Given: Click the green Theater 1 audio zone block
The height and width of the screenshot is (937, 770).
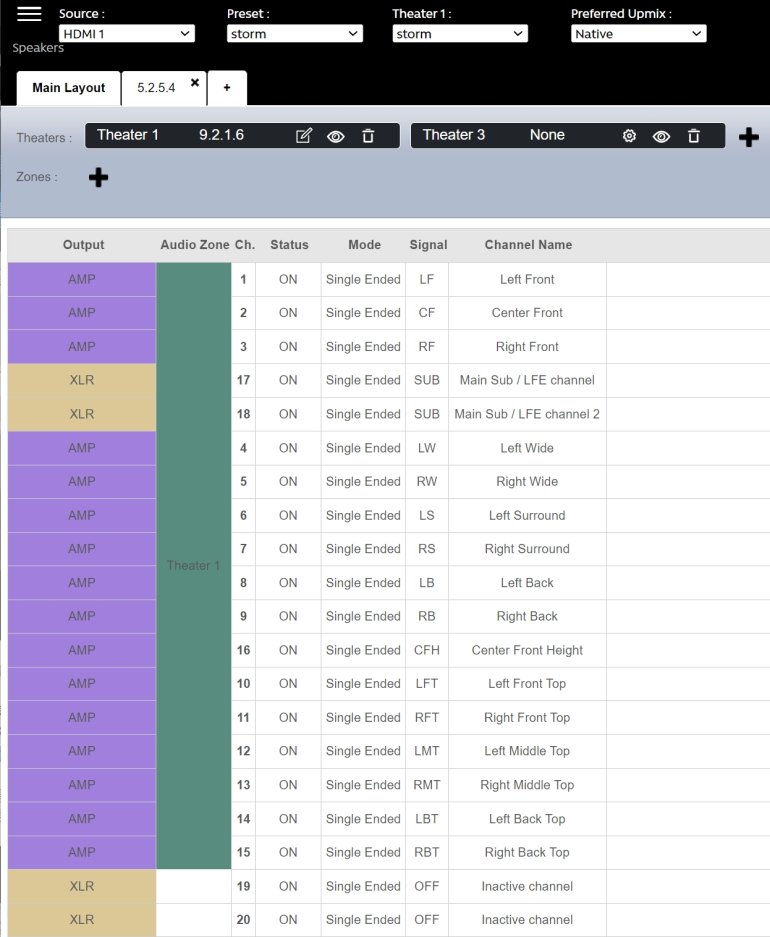Looking at the screenshot, I should pos(194,565).
